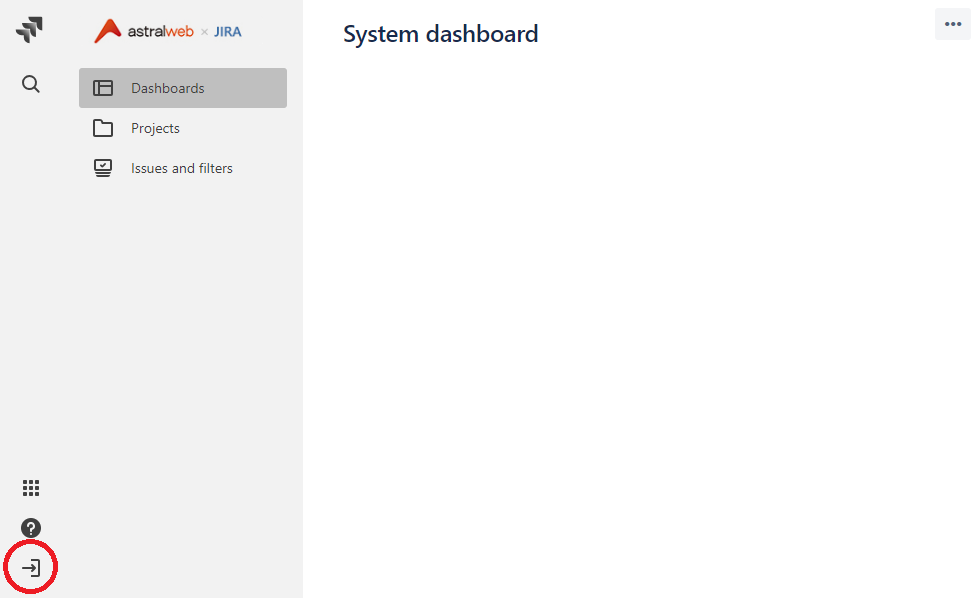The width and height of the screenshot is (979, 598).
Task: Open search with the magnifying glass icon
Action: click(31, 84)
